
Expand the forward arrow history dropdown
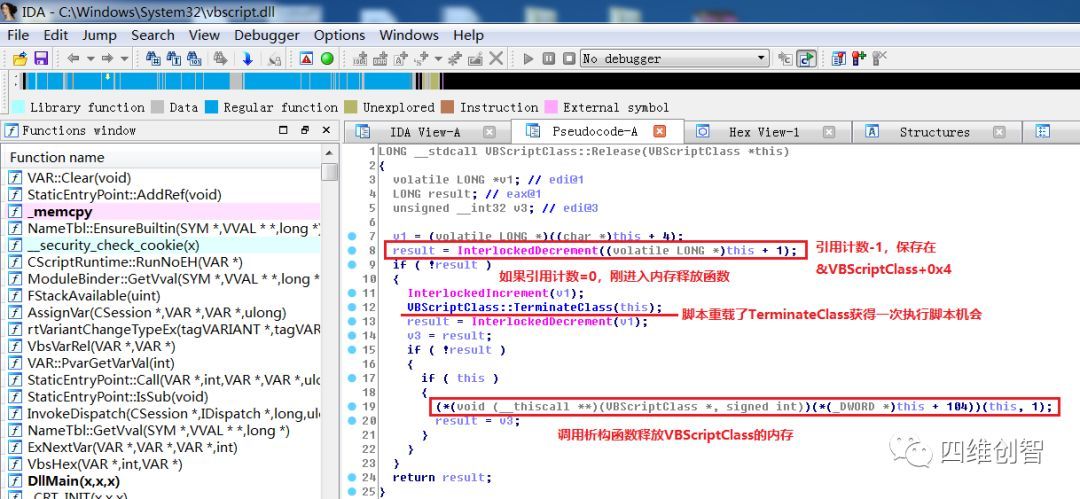[122, 59]
